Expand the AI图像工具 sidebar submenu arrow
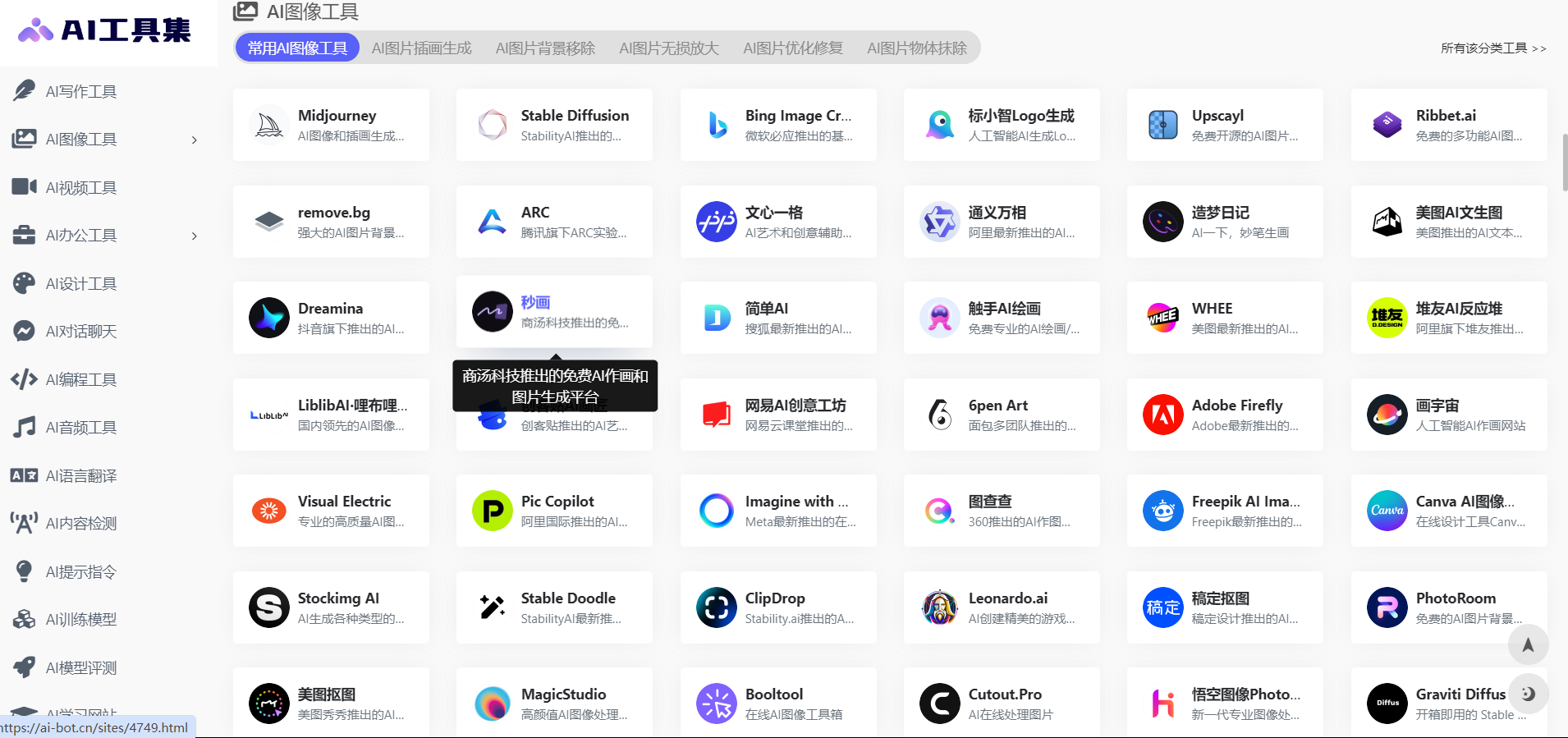The image size is (1568, 738). (x=195, y=140)
